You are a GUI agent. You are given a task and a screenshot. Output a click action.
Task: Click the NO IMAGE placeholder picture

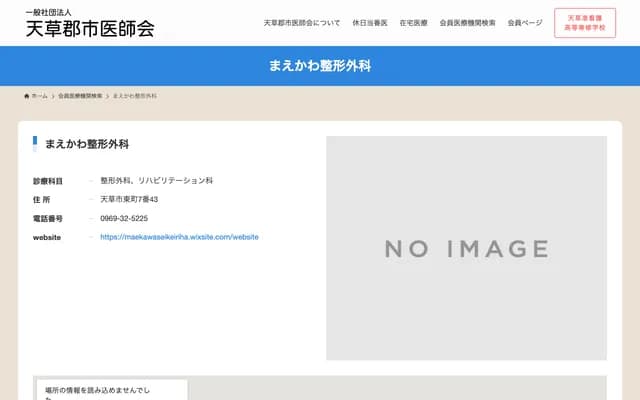(466, 248)
